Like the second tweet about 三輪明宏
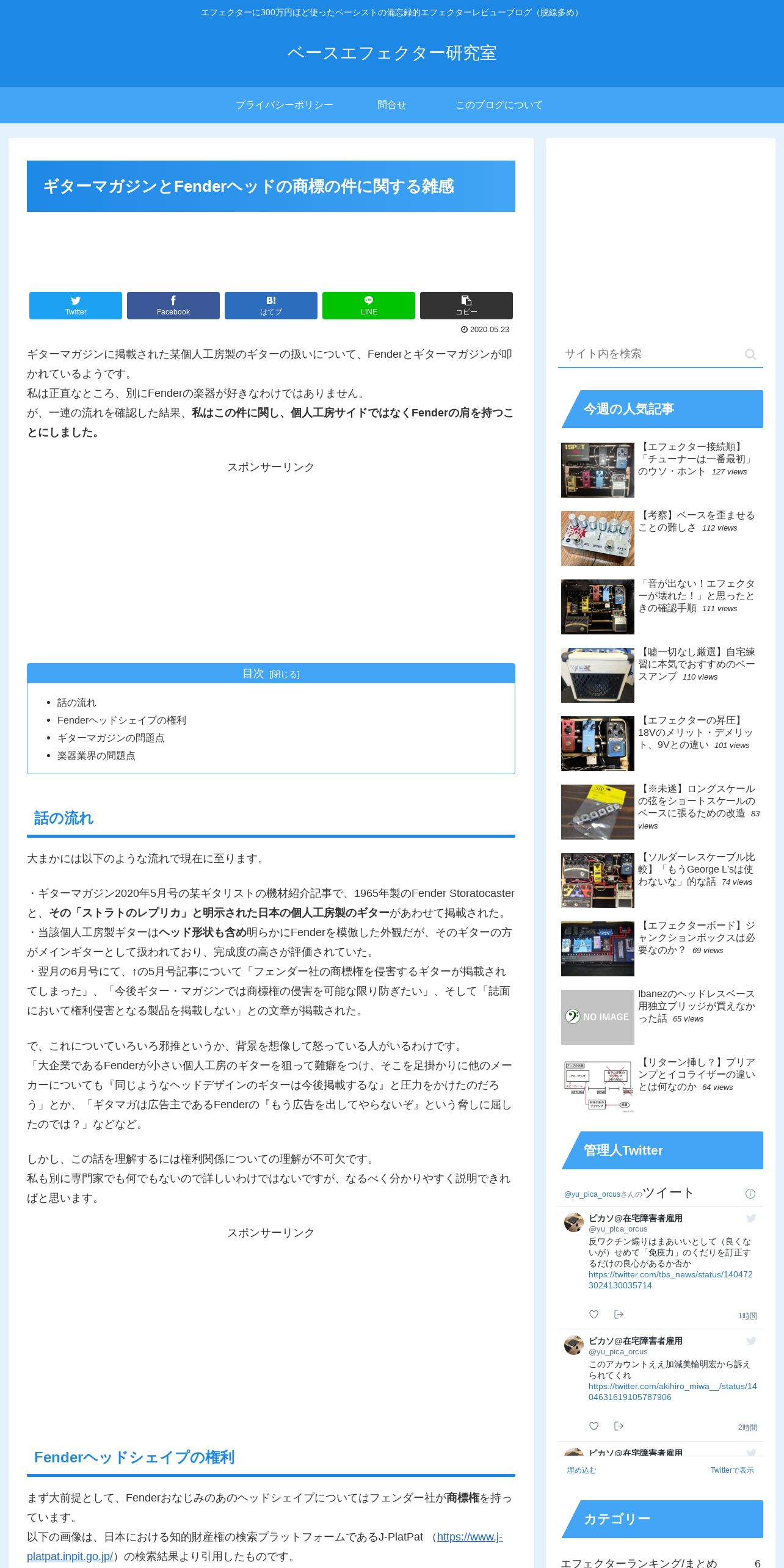784x1568 pixels. click(x=593, y=1426)
